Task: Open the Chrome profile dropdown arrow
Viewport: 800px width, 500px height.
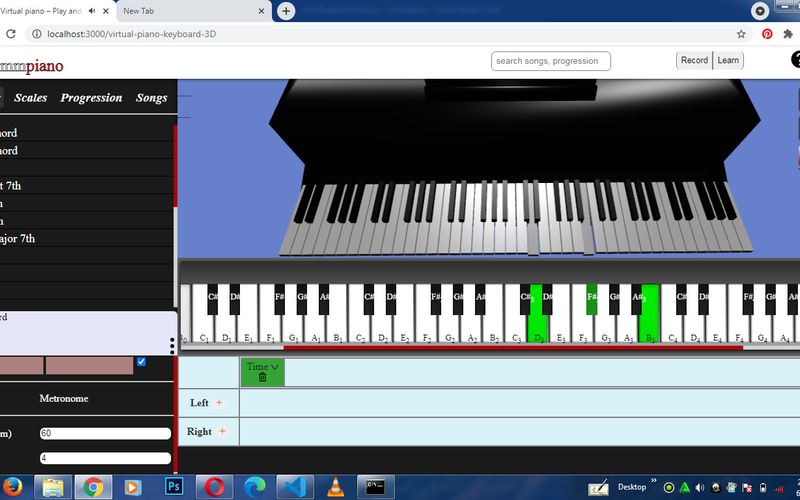Action: click(x=760, y=11)
